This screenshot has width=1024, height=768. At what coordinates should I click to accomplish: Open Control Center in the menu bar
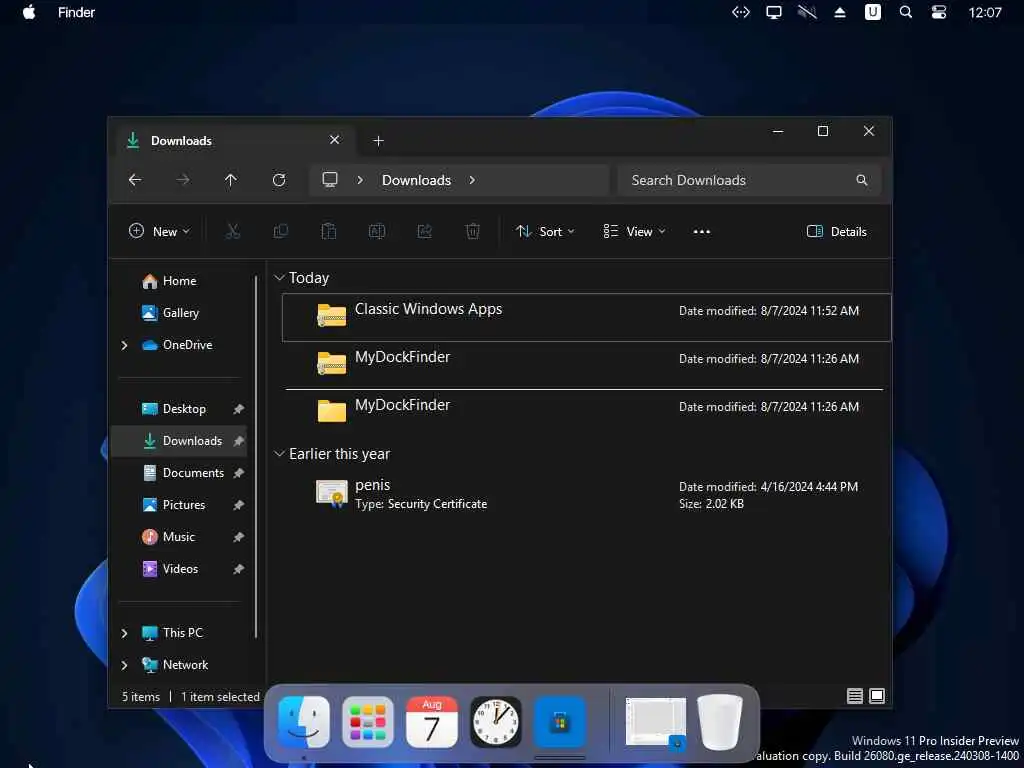click(x=938, y=12)
